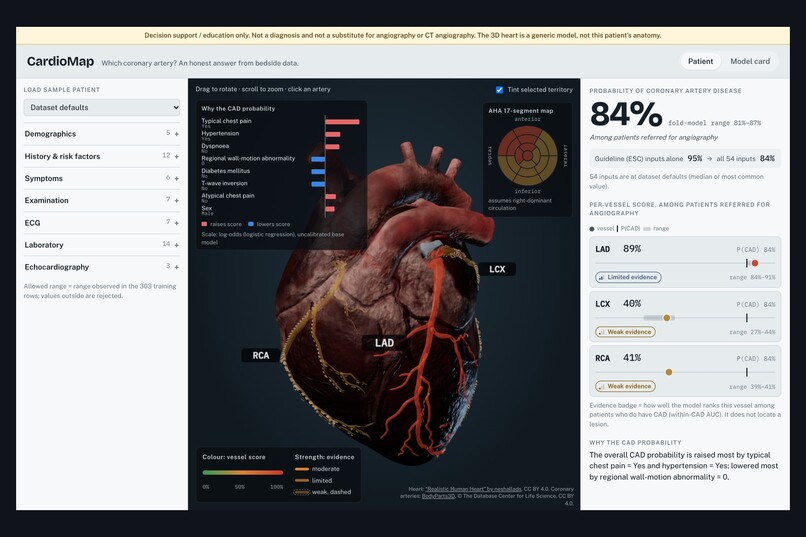This screenshot has width=806, height=537.
Task: Expand the ECG section
Action: point(102,223)
